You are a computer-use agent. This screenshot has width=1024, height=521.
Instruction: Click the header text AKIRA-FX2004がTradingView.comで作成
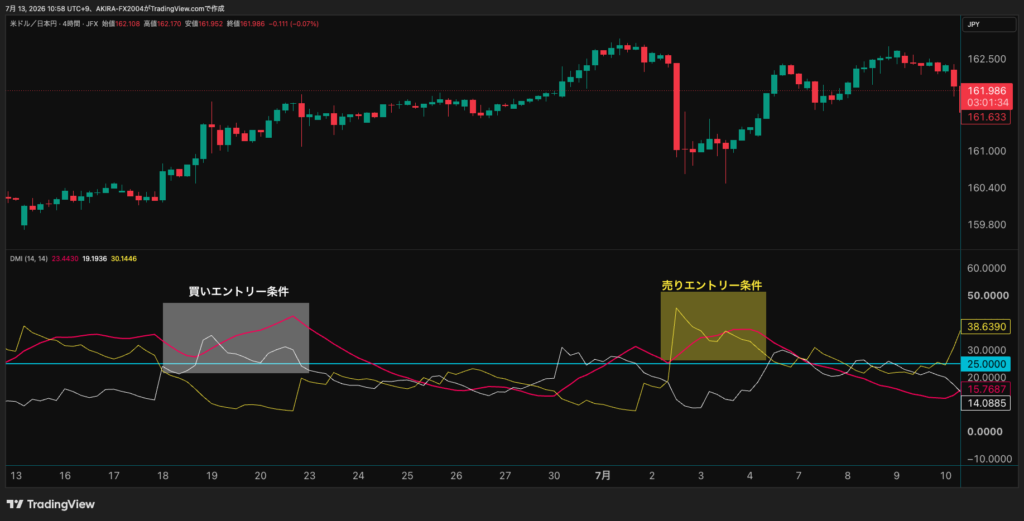coord(160,8)
